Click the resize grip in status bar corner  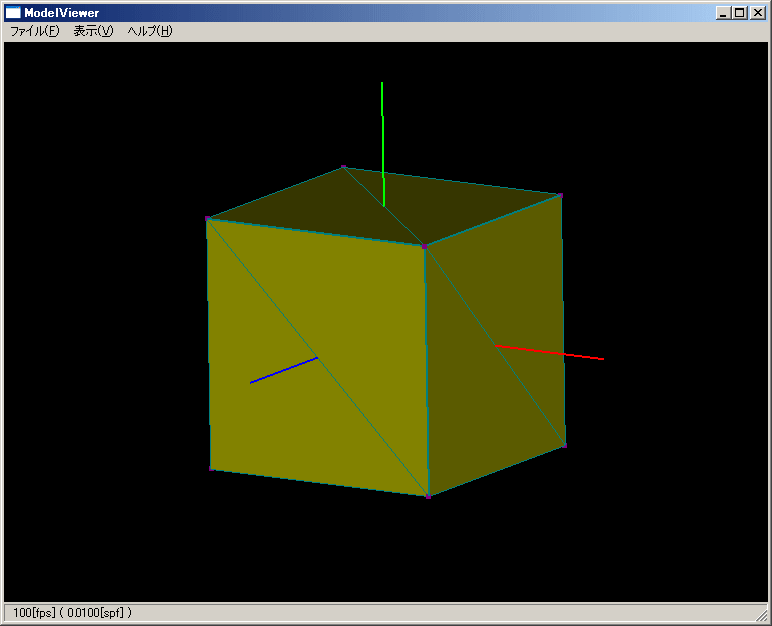pos(762,615)
